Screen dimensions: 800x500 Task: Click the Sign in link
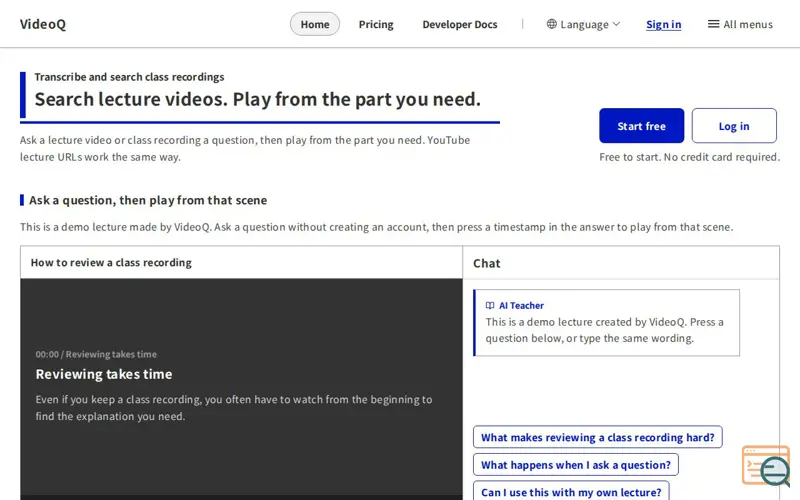click(663, 24)
